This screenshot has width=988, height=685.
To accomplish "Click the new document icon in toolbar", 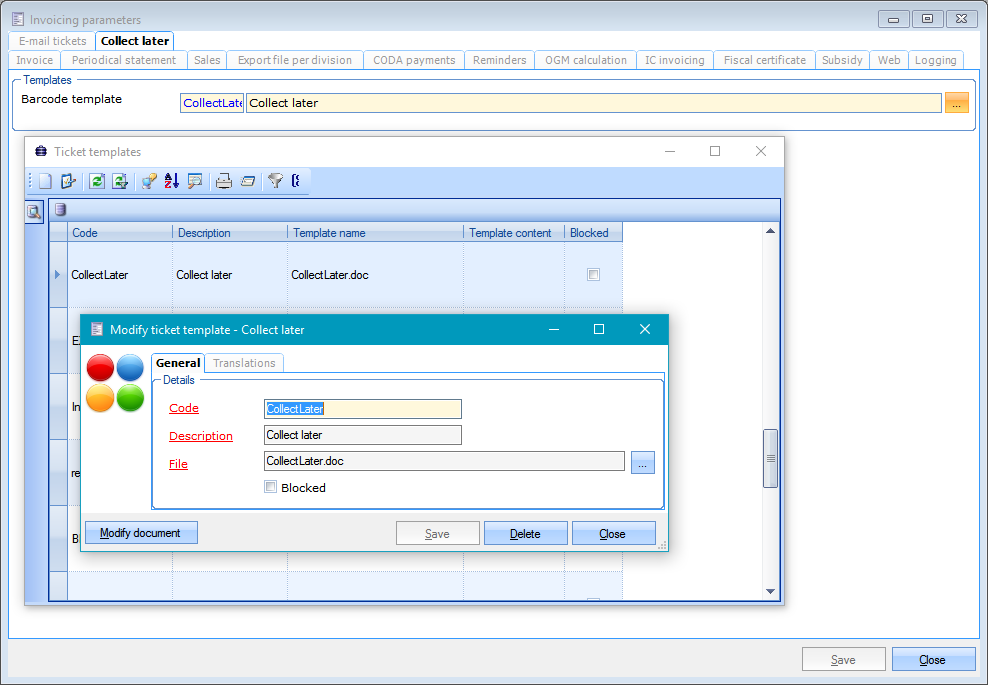I will 45,181.
